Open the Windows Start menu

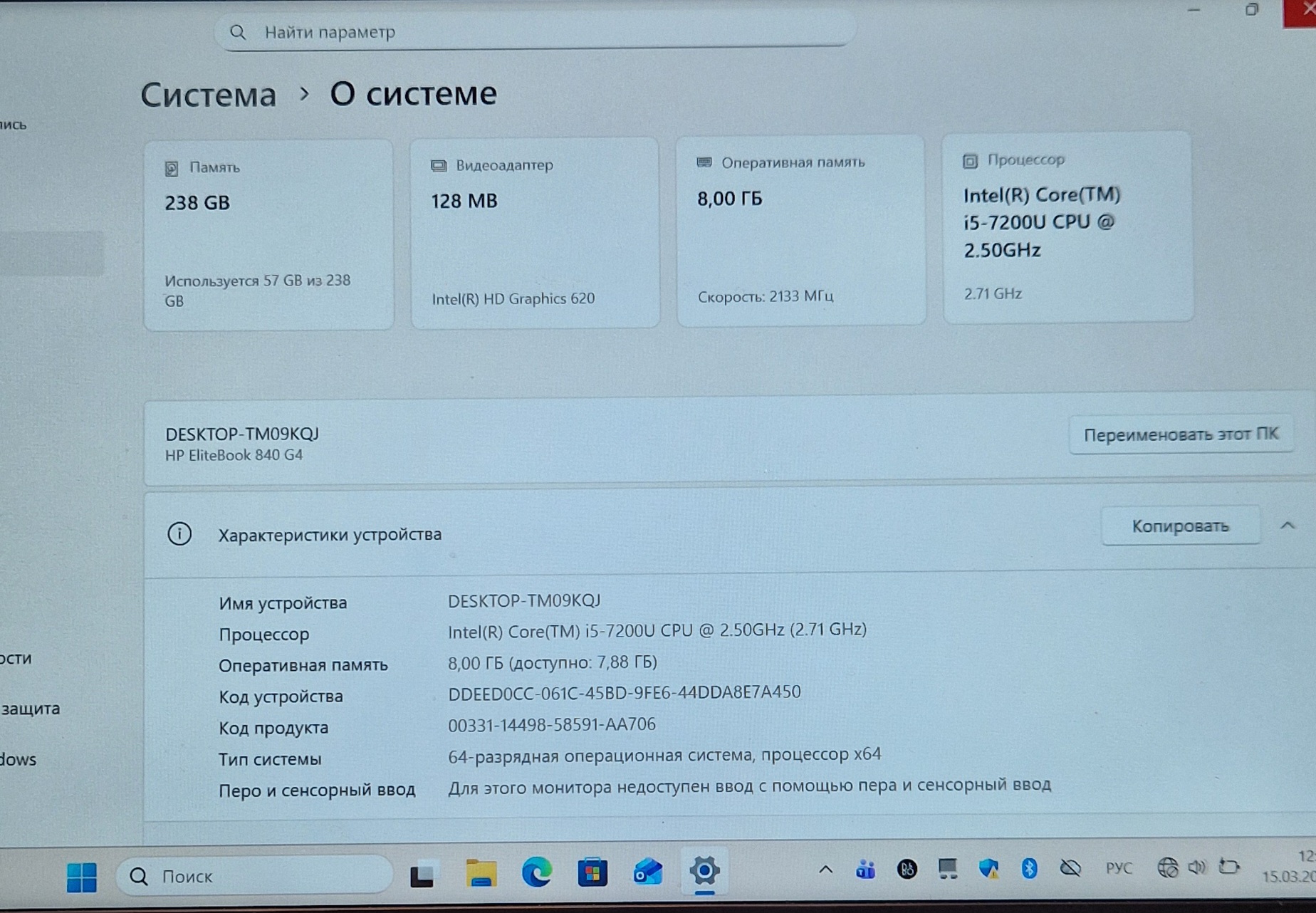tap(81, 877)
